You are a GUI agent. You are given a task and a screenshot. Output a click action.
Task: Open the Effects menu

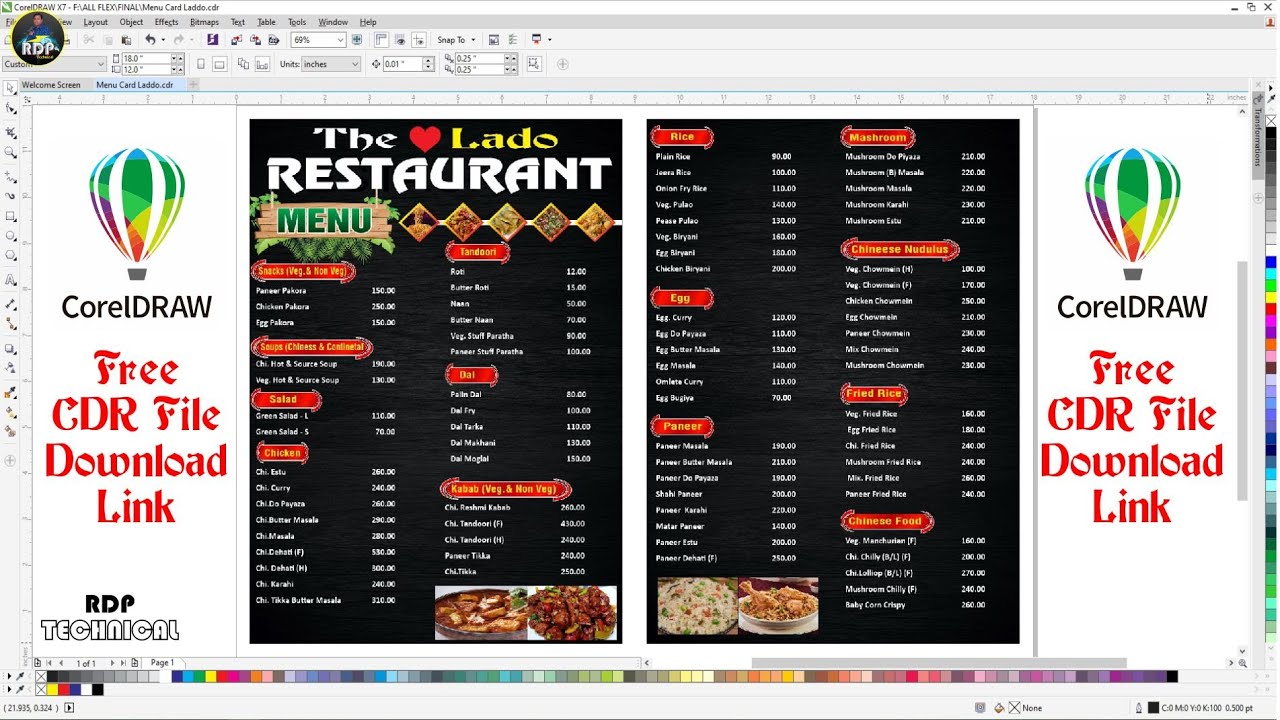pos(167,22)
